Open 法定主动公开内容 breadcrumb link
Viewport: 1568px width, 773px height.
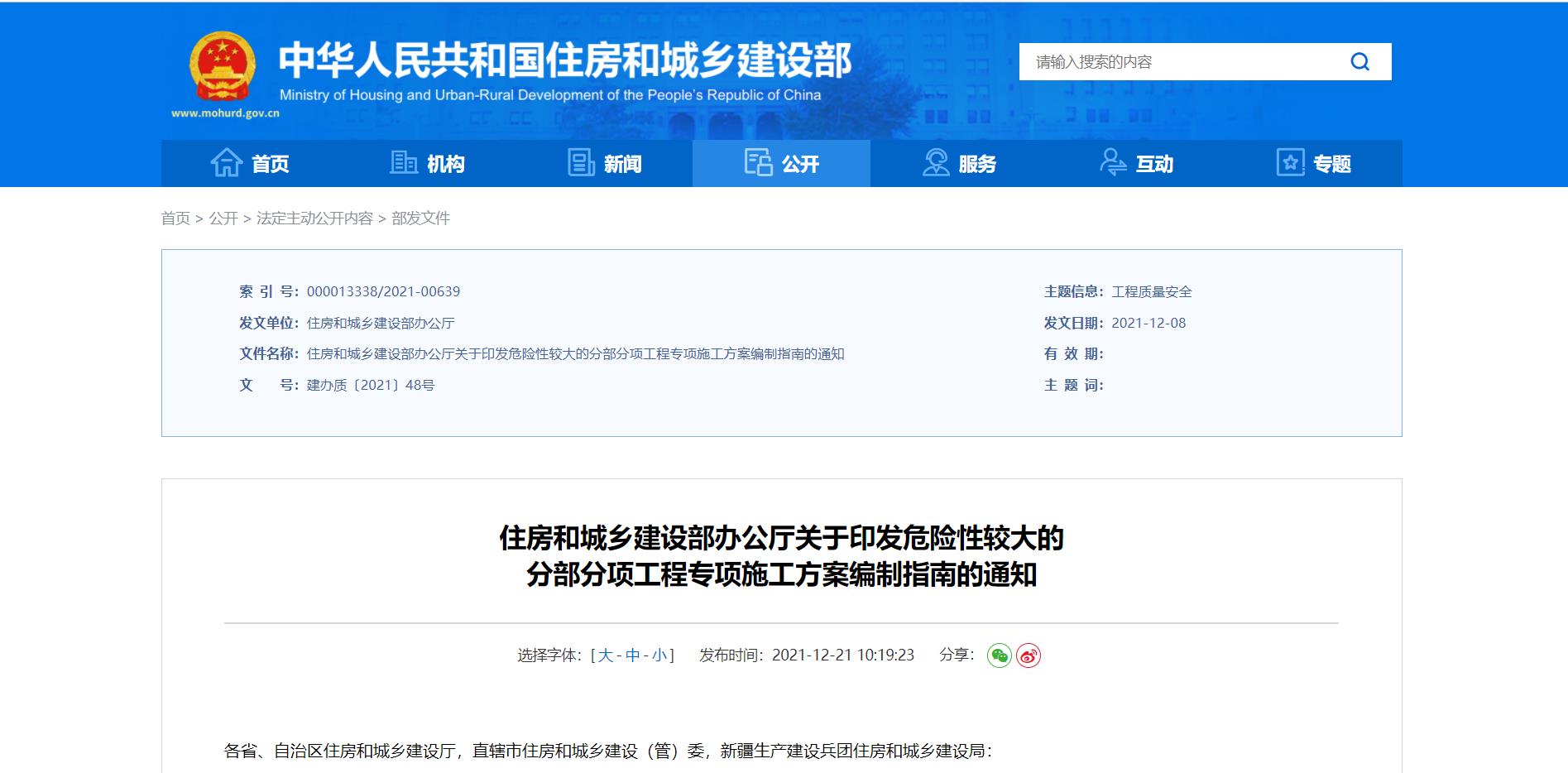[314, 218]
